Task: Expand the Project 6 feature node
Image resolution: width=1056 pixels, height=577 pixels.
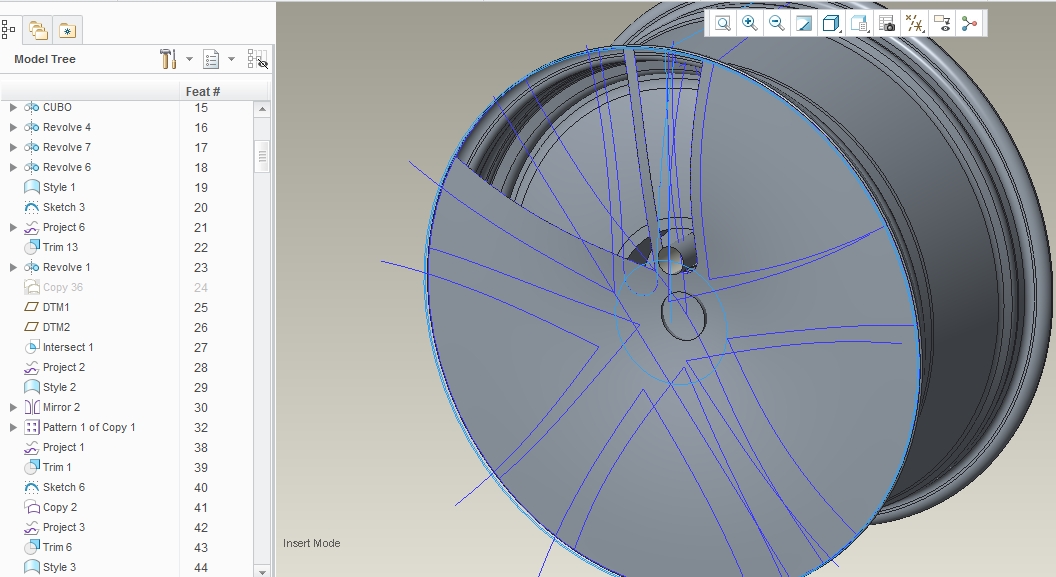Action: tap(13, 227)
